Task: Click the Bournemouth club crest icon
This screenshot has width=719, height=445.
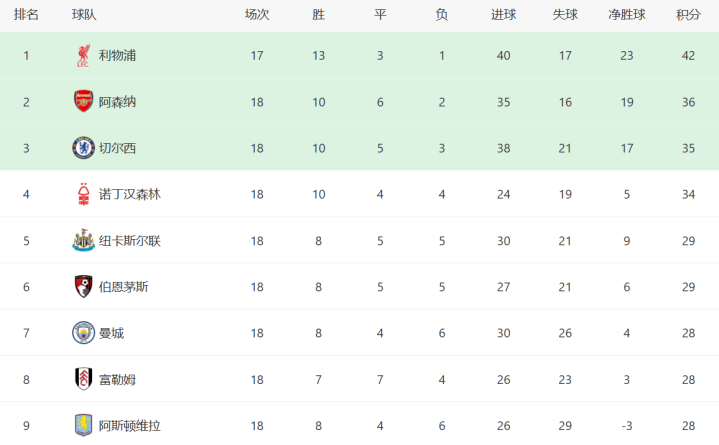Action: (x=83, y=287)
